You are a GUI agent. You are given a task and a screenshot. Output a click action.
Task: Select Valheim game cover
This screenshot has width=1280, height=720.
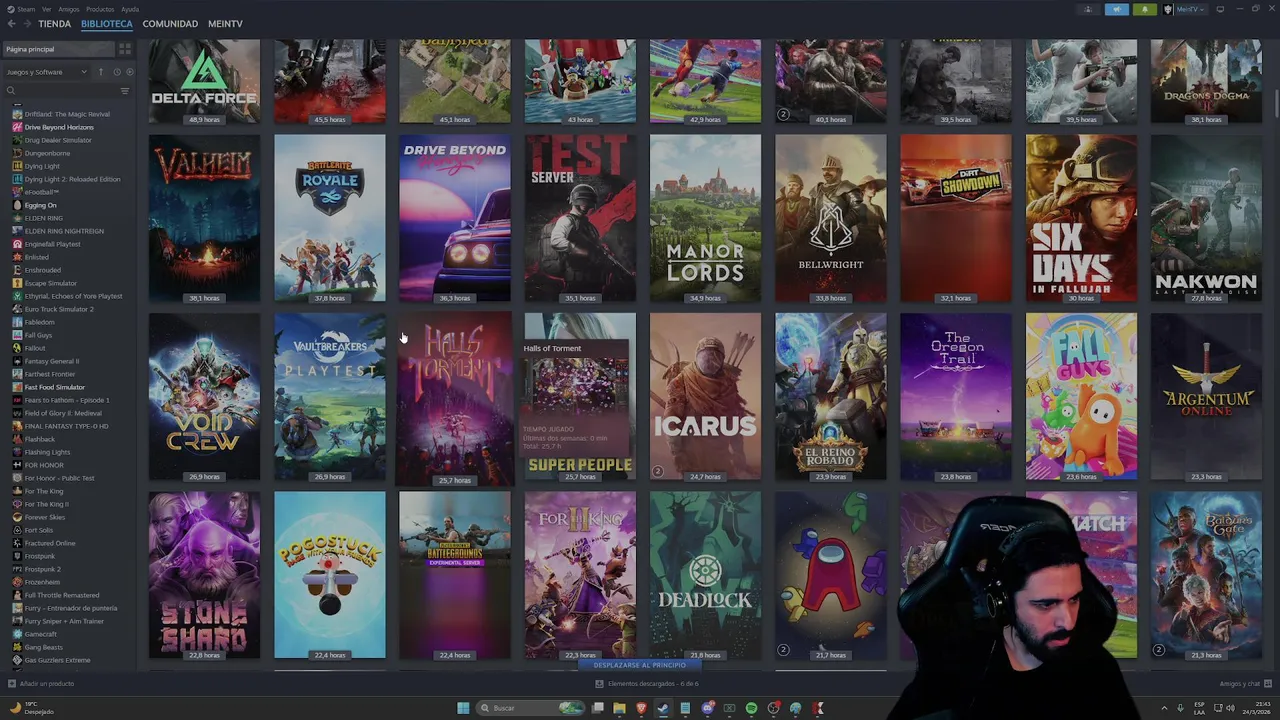[x=204, y=218]
